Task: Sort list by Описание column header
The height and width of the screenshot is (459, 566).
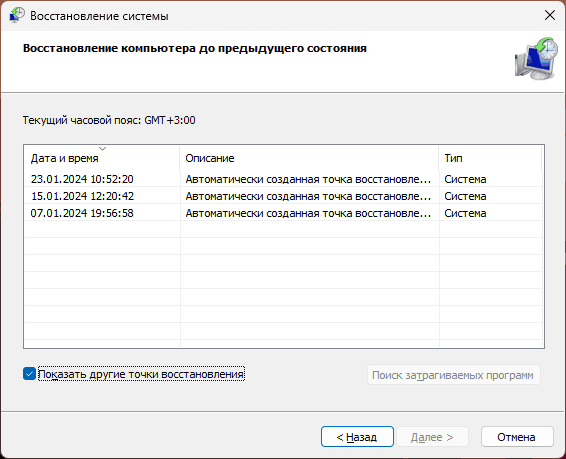Action: (309, 158)
